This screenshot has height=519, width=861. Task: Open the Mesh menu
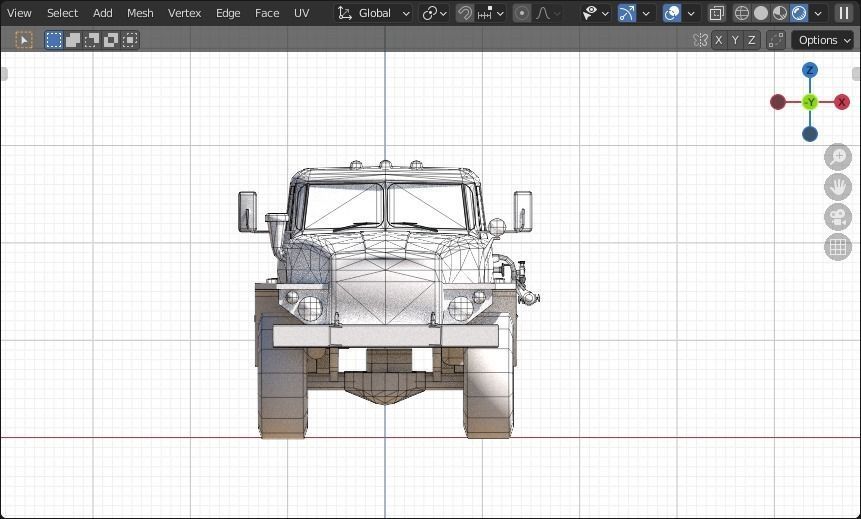coord(140,13)
